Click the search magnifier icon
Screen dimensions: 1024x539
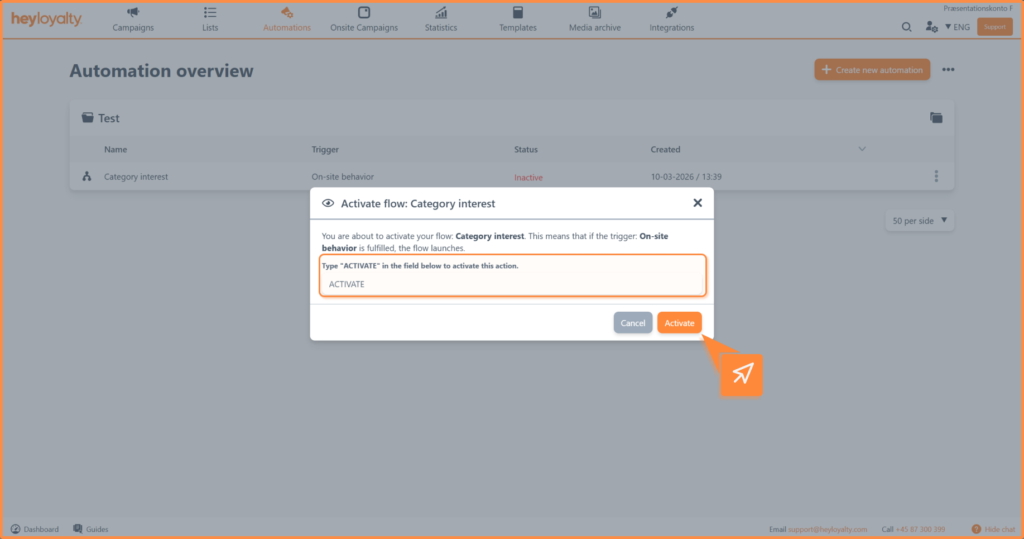point(907,27)
